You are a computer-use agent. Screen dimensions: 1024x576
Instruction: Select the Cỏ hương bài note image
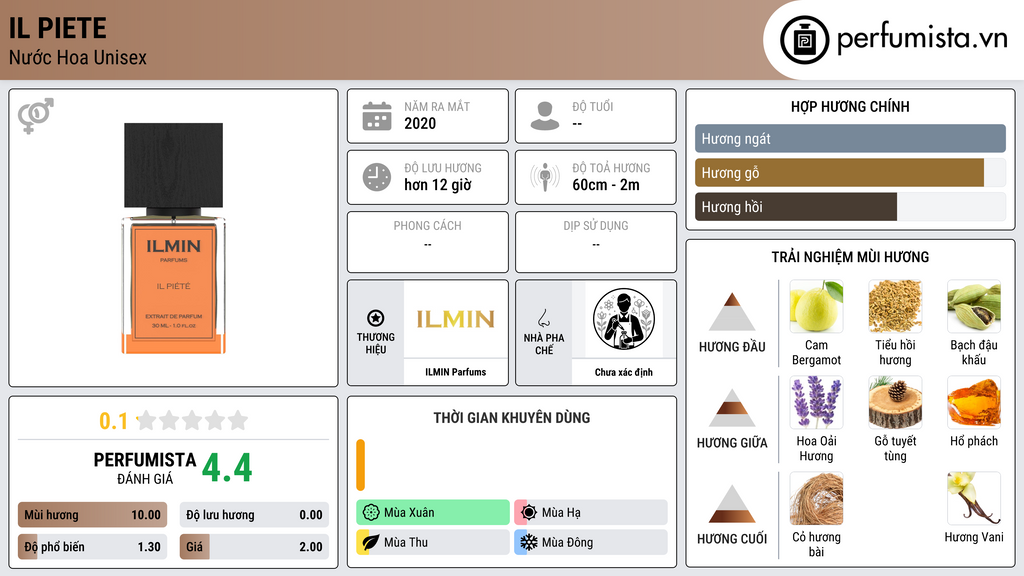(x=816, y=498)
